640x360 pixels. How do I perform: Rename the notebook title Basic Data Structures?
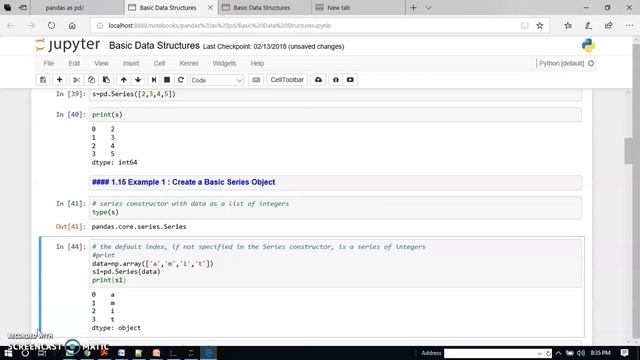[x=154, y=46]
